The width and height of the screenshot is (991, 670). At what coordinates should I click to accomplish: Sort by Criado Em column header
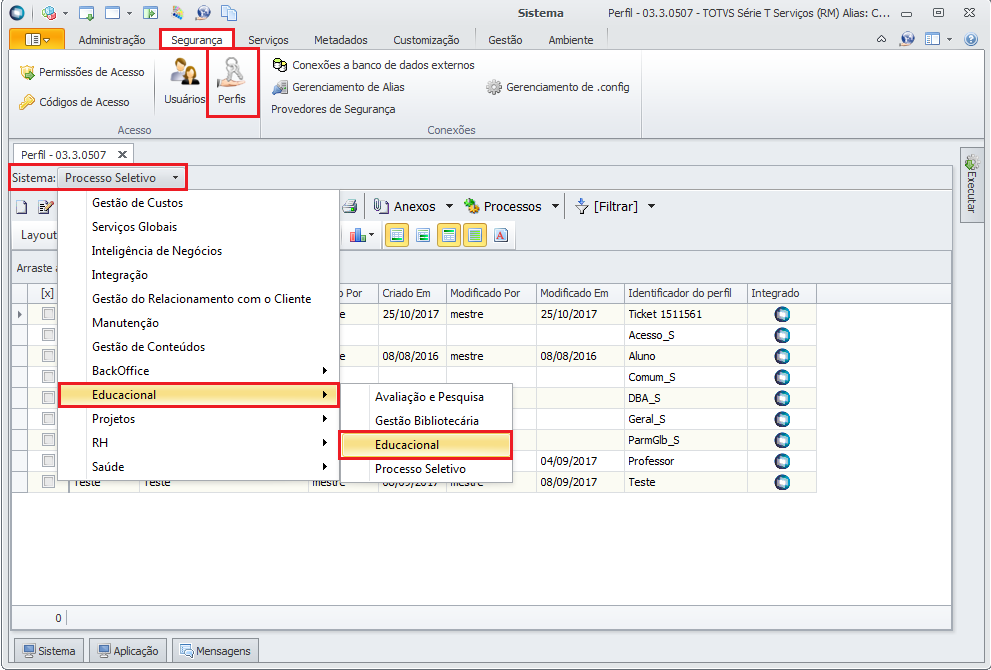[x=412, y=293]
